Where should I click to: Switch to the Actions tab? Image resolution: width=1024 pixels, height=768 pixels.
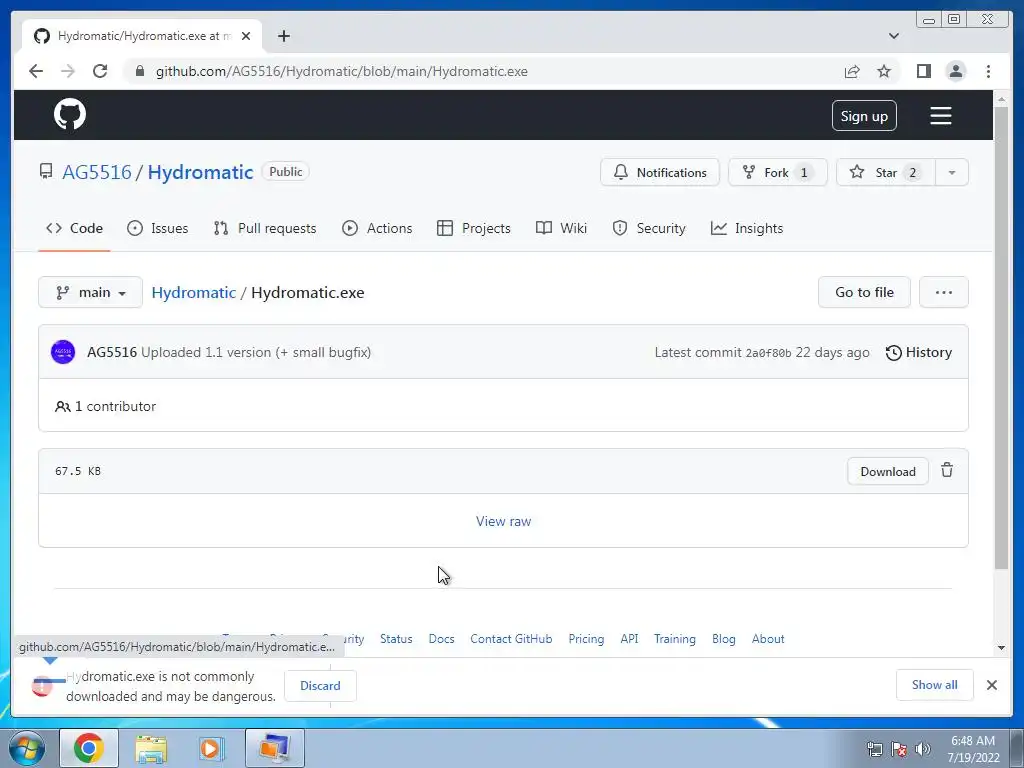(377, 228)
